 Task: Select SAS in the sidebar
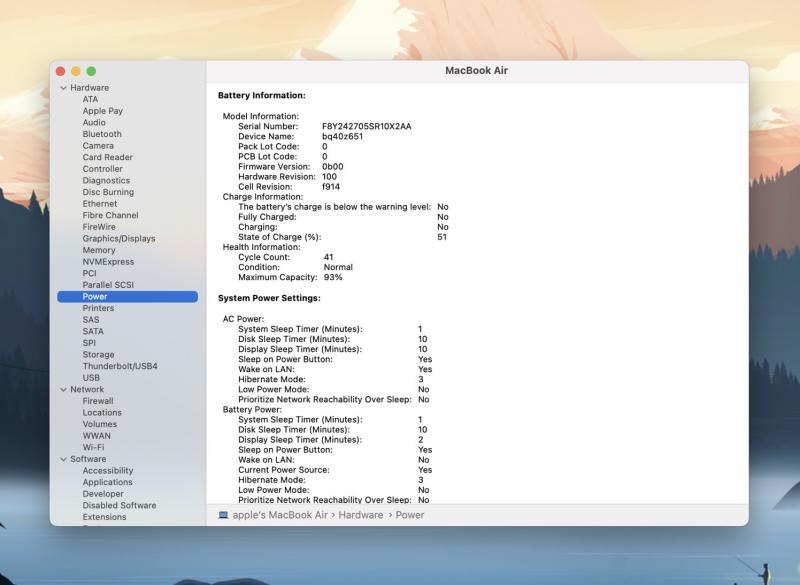click(x=91, y=320)
